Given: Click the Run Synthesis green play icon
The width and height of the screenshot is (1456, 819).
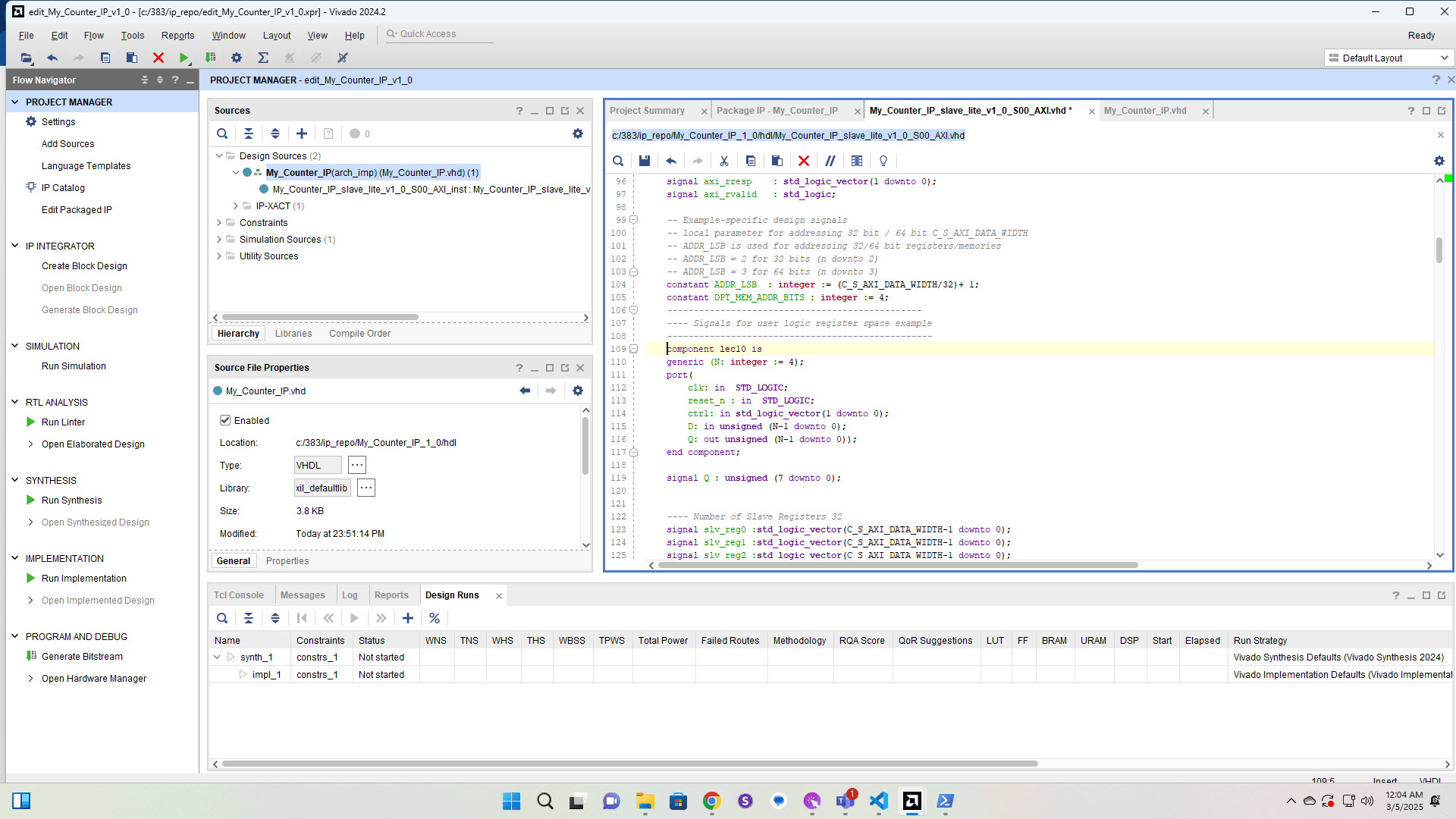Looking at the screenshot, I should tap(31, 500).
